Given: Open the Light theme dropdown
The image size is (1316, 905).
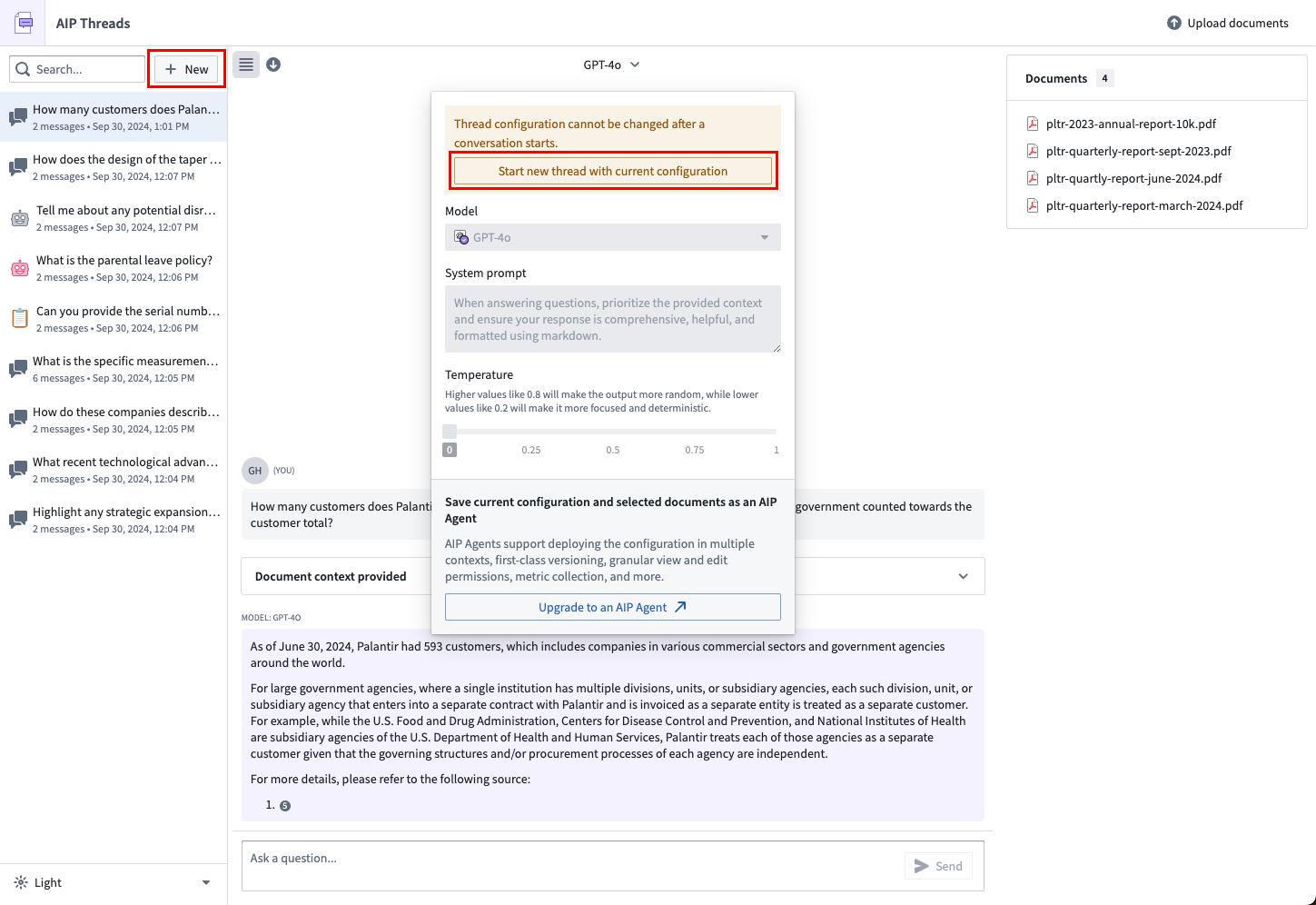Looking at the screenshot, I should pos(114,882).
